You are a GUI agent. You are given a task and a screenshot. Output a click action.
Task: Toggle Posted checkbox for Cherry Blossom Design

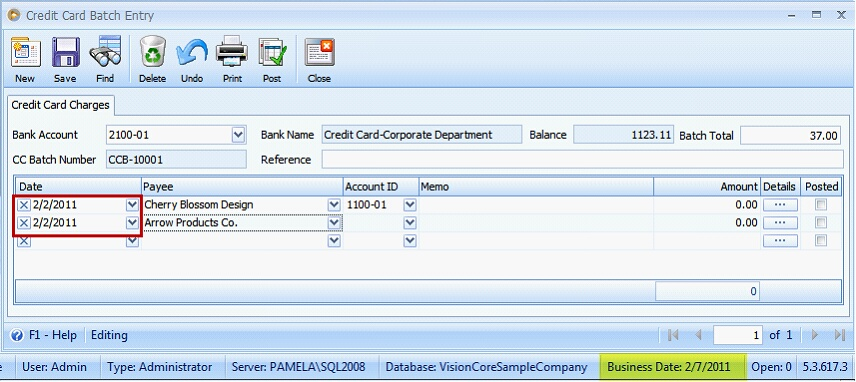[x=821, y=205]
